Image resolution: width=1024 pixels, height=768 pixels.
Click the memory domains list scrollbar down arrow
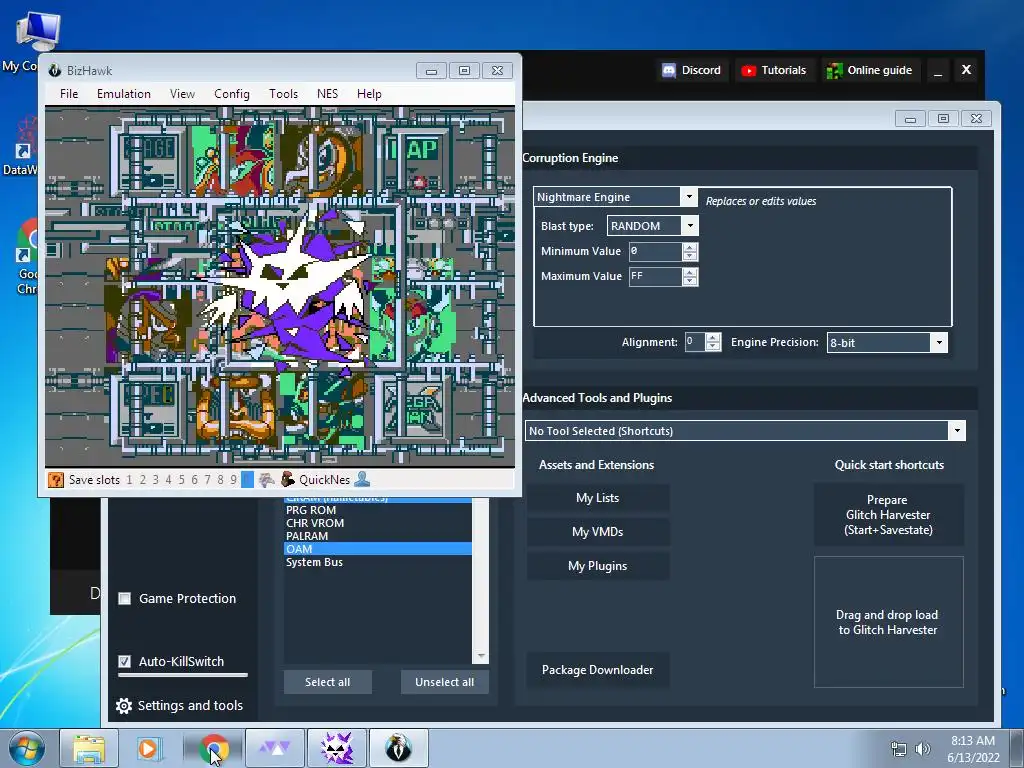coord(481,656)
